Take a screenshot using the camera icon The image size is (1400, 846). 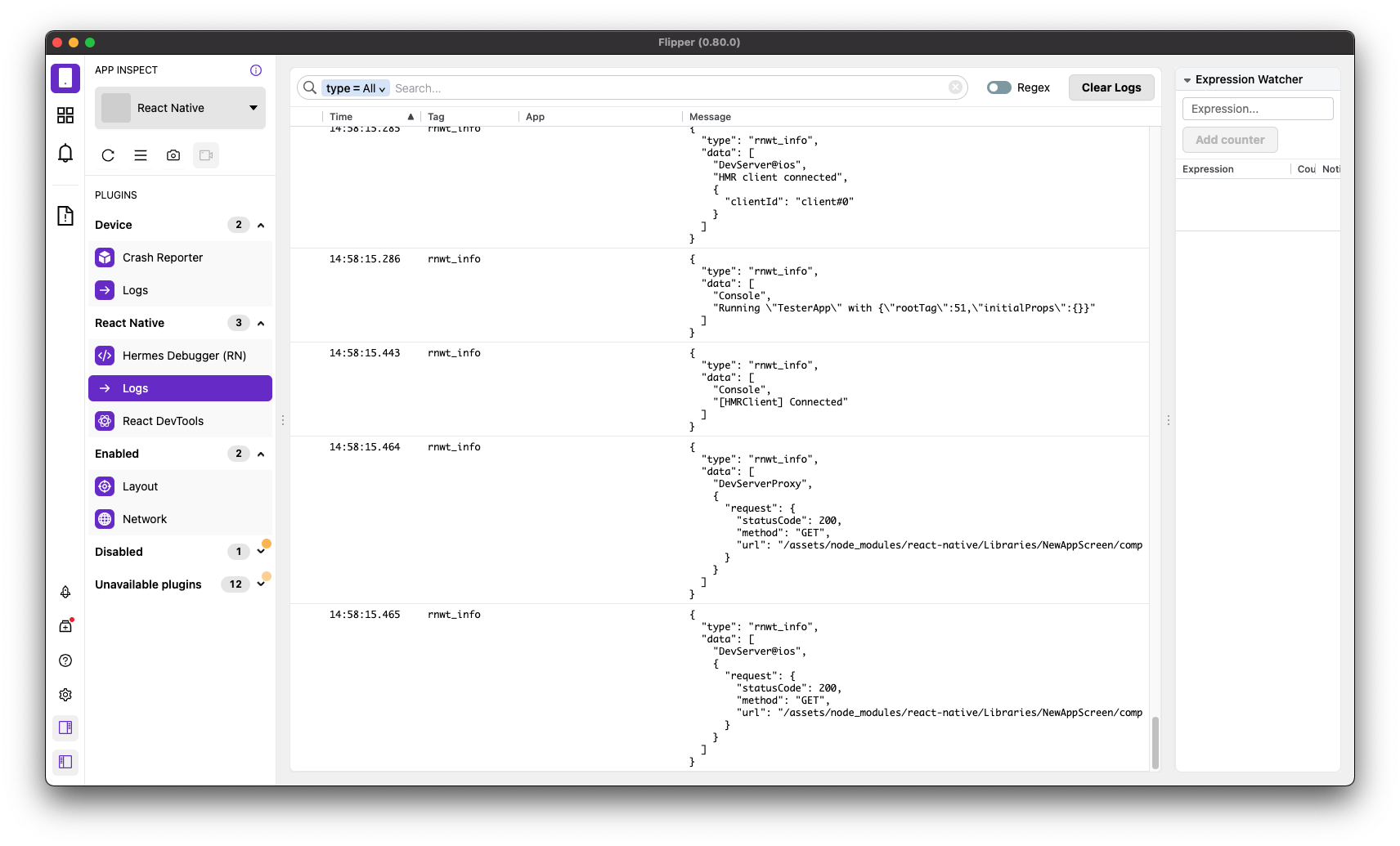(173, 155)
